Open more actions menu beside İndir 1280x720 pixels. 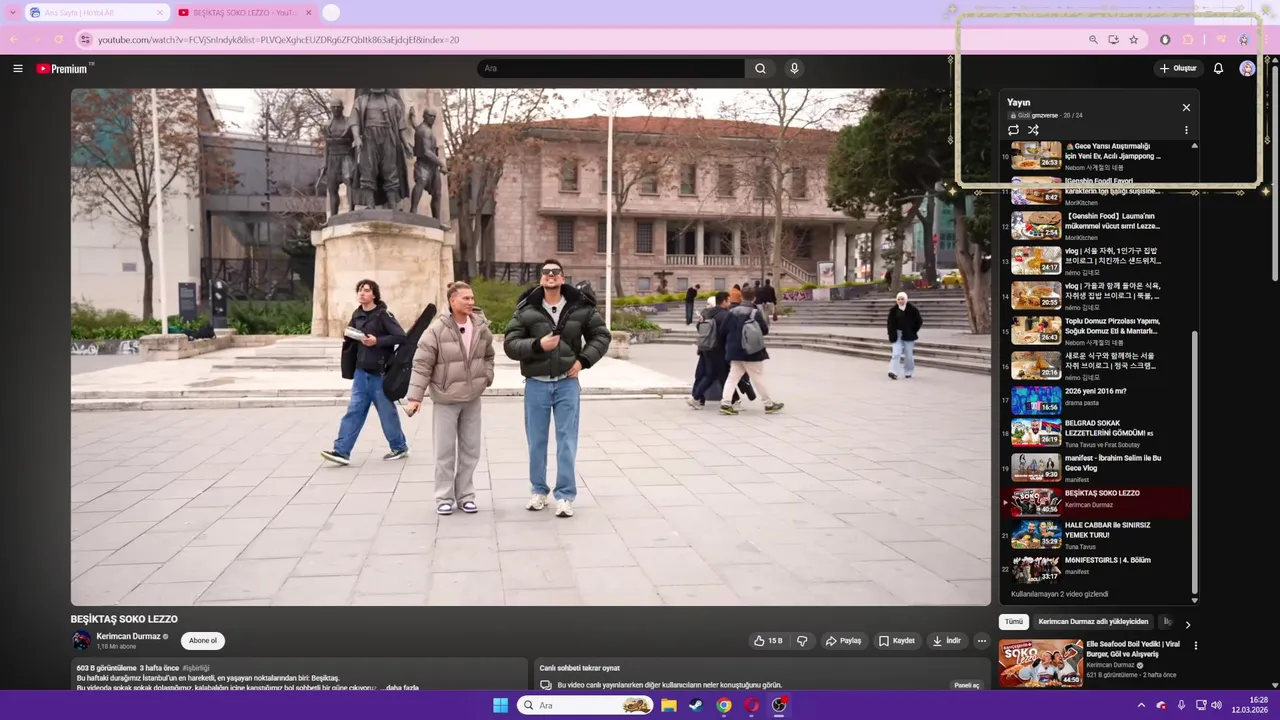982,641
